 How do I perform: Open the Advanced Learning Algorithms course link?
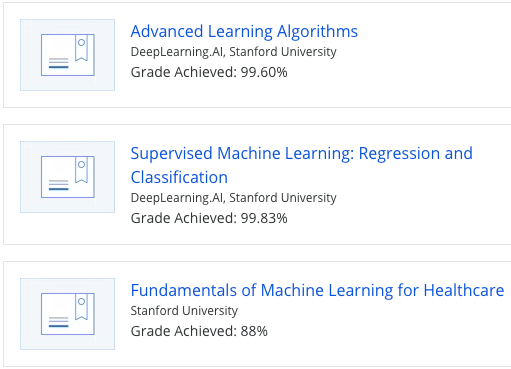pyautogui.click(x=244, y=31)
